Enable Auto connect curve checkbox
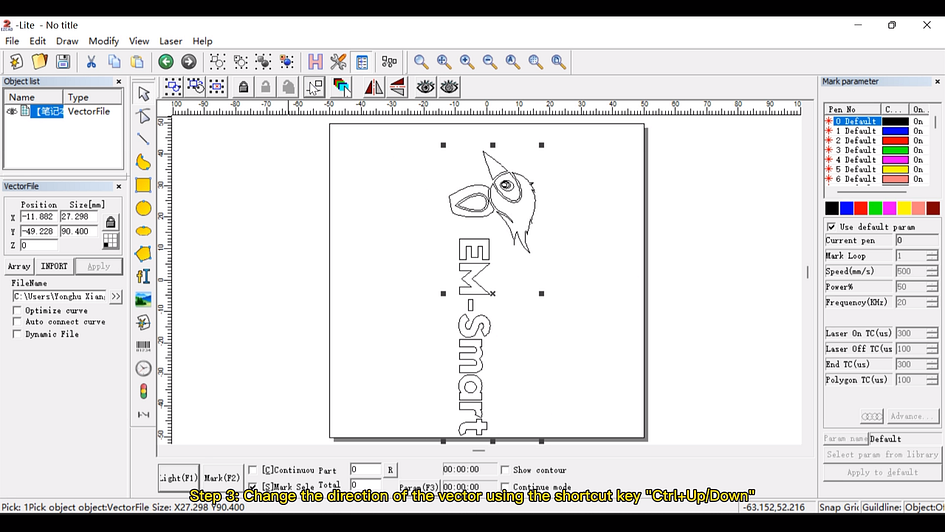Viewport: 945px width, 532px height. pos(17,322)
